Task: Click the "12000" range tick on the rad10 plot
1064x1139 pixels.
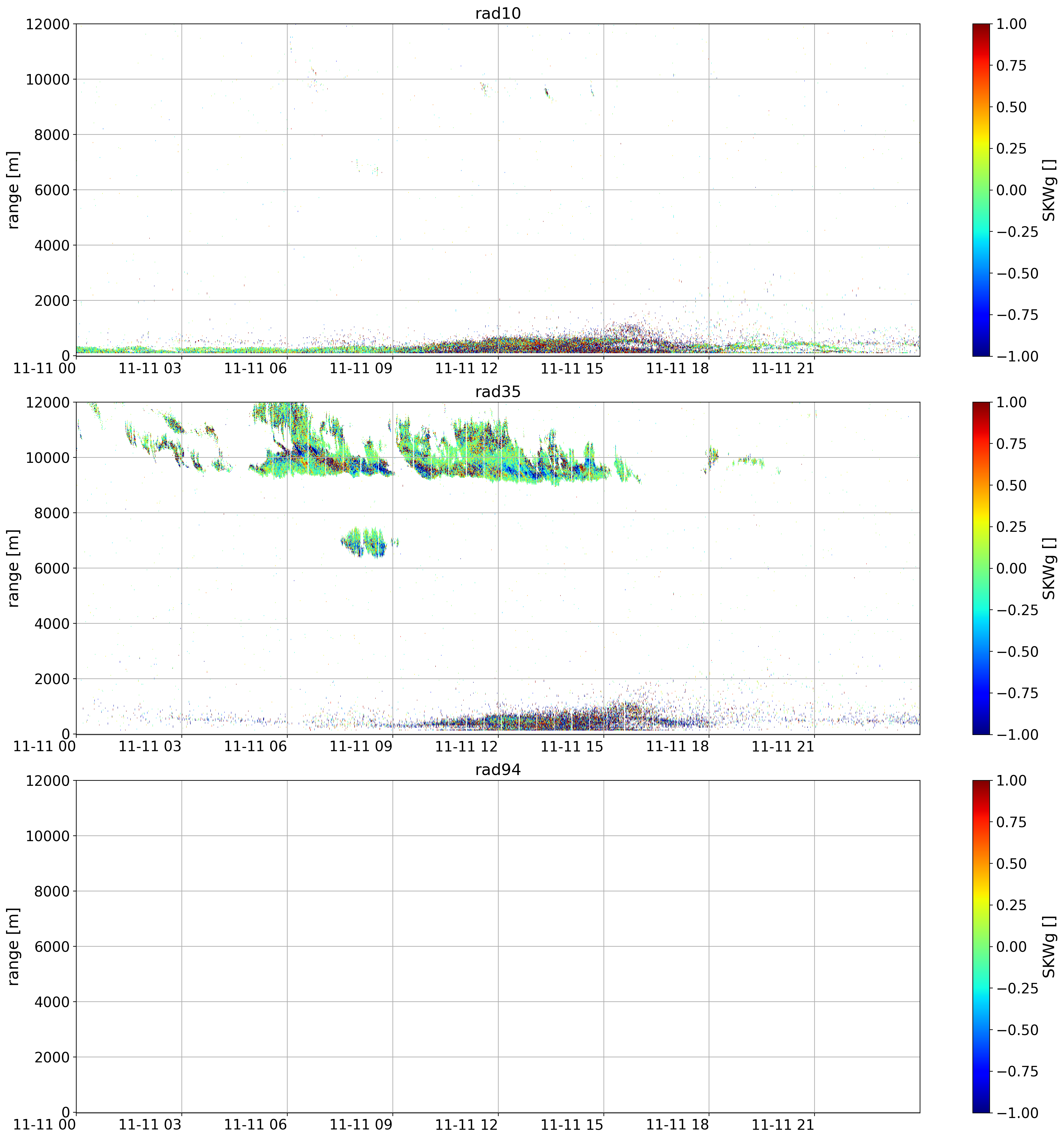Action: (48, 24)
